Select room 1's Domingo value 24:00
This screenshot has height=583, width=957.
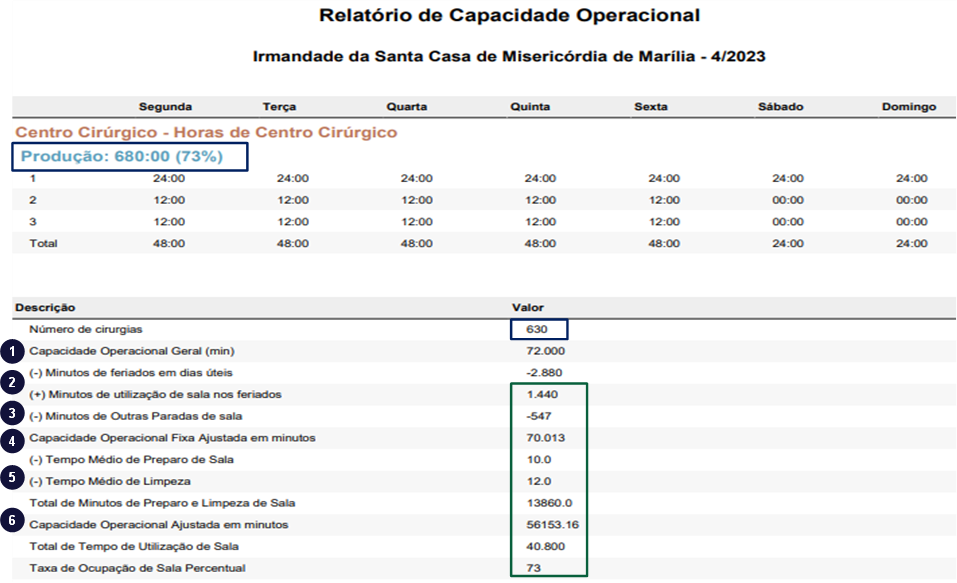pos(912,179)
